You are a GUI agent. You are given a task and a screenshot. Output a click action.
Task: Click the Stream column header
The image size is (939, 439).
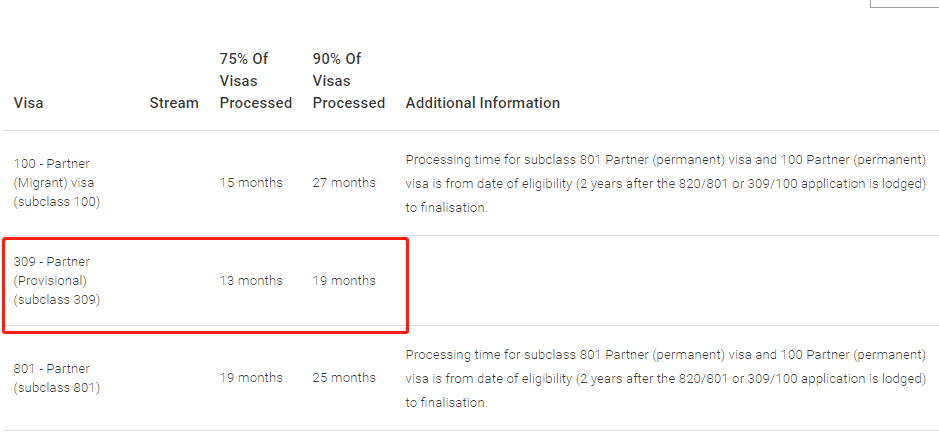(x=174, y=103)
